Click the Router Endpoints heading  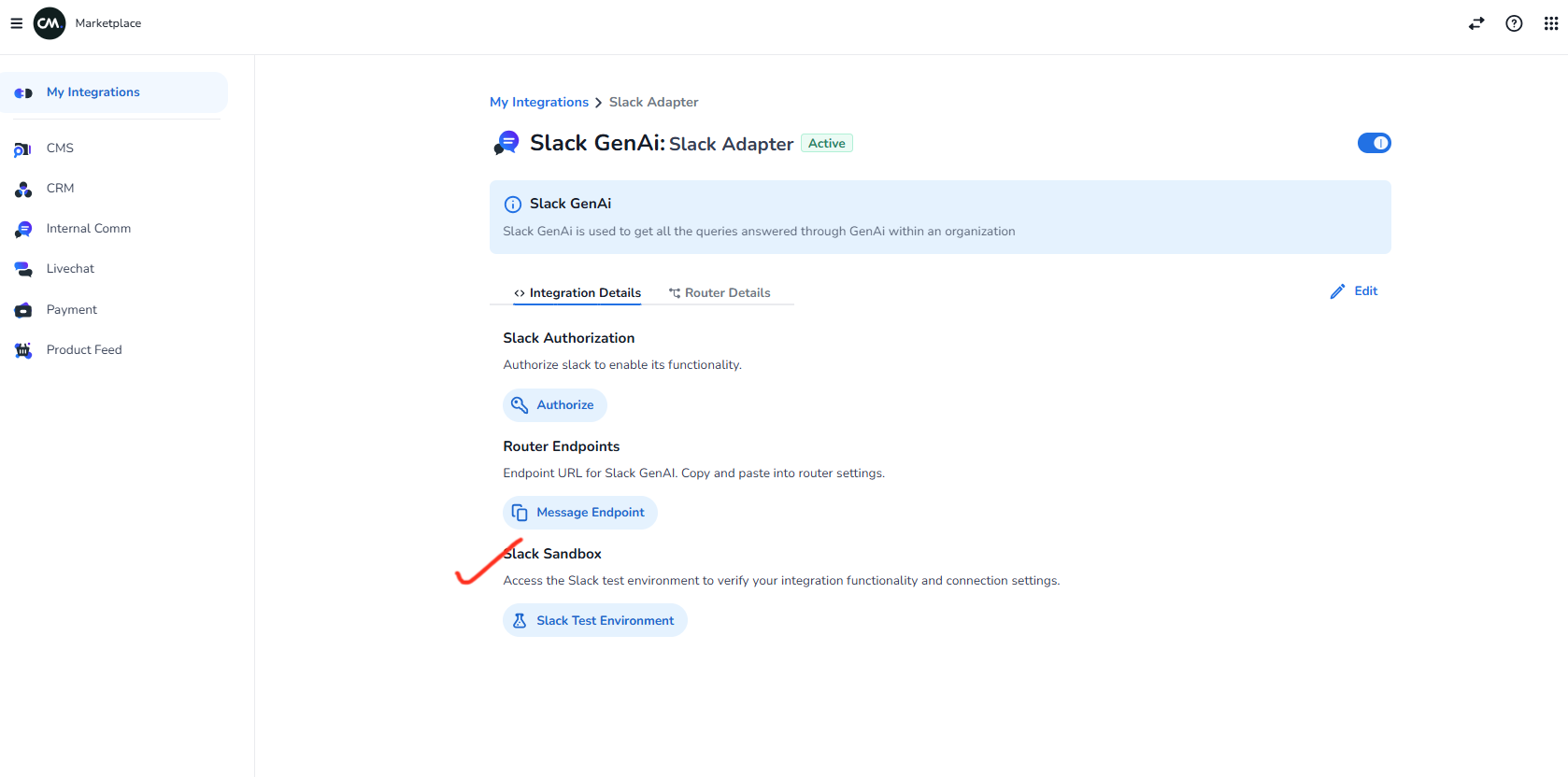[x=562, y=446]
